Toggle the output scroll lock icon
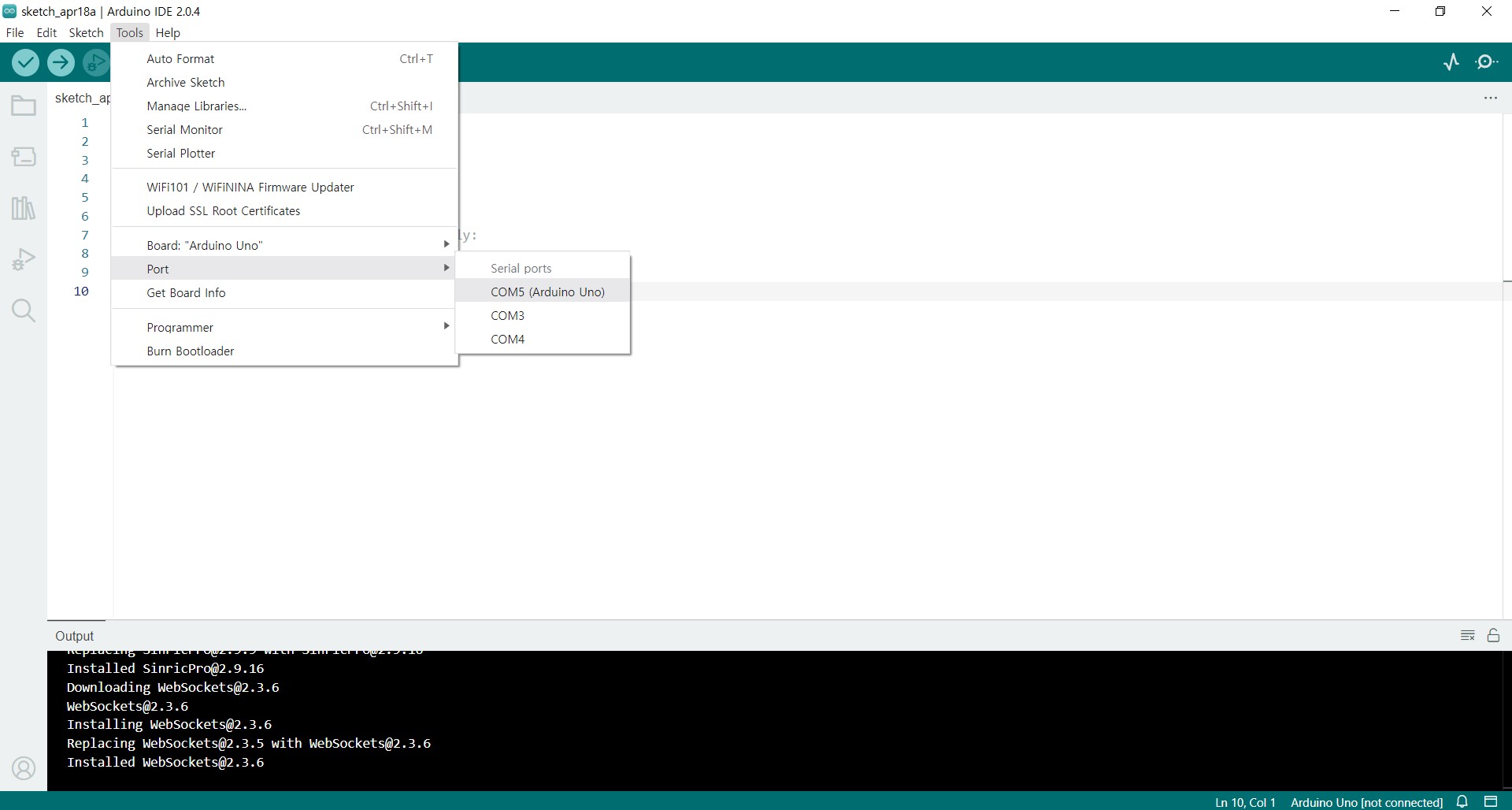 [x=1493, y=635]
